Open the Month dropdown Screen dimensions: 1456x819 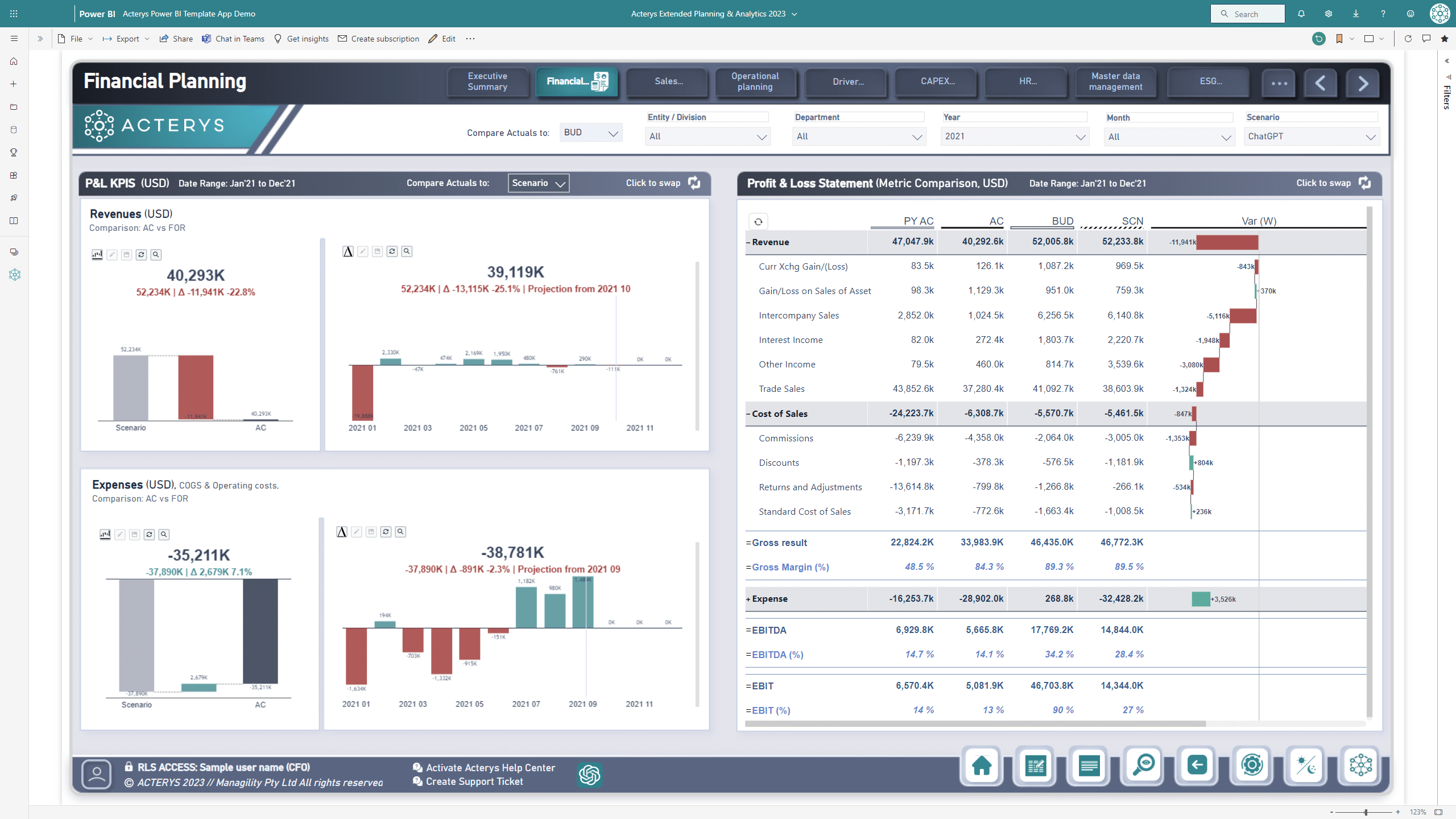pos(1170,137)
